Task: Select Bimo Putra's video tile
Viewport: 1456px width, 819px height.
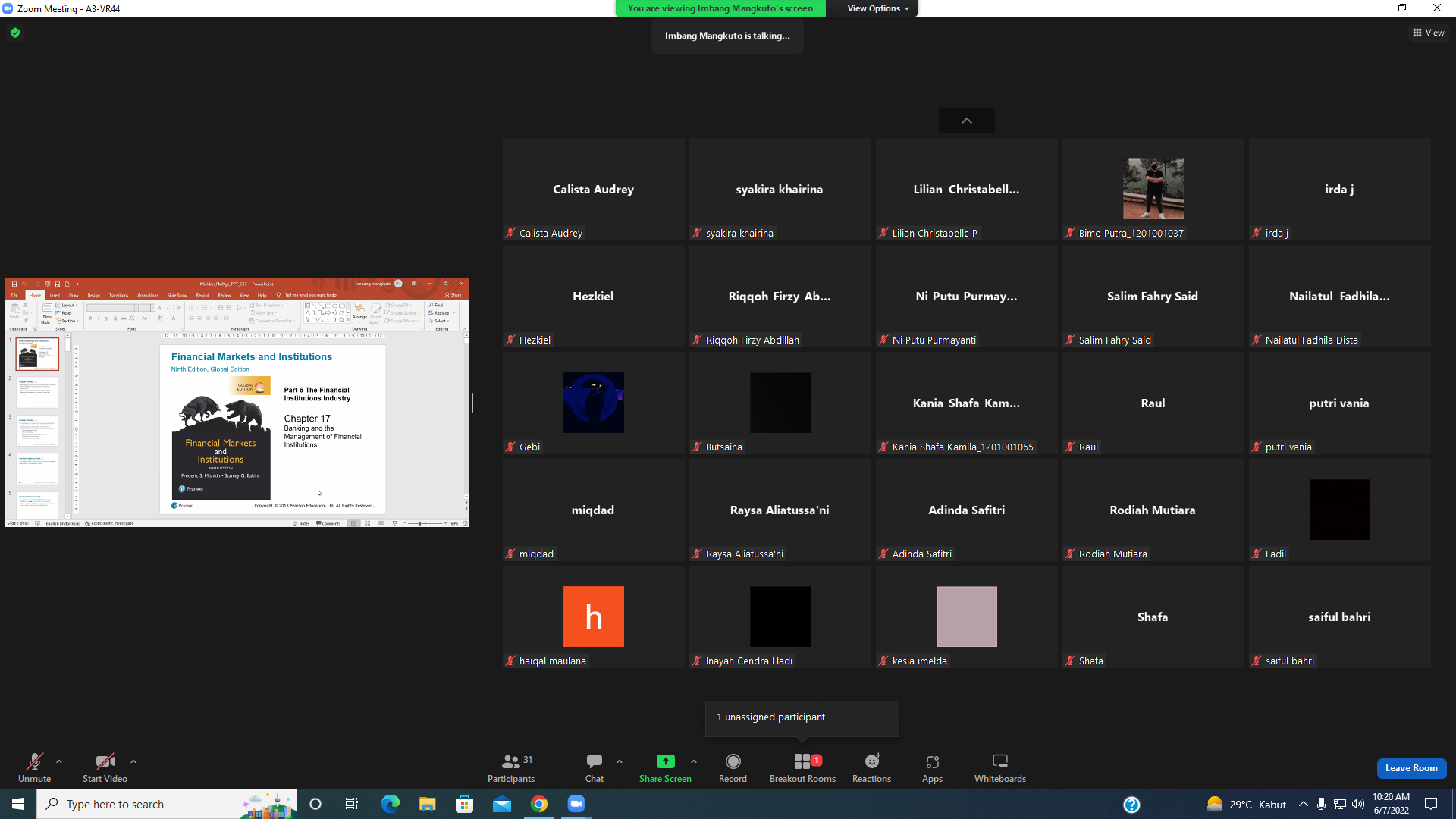Action: (x=1153, y=190)
